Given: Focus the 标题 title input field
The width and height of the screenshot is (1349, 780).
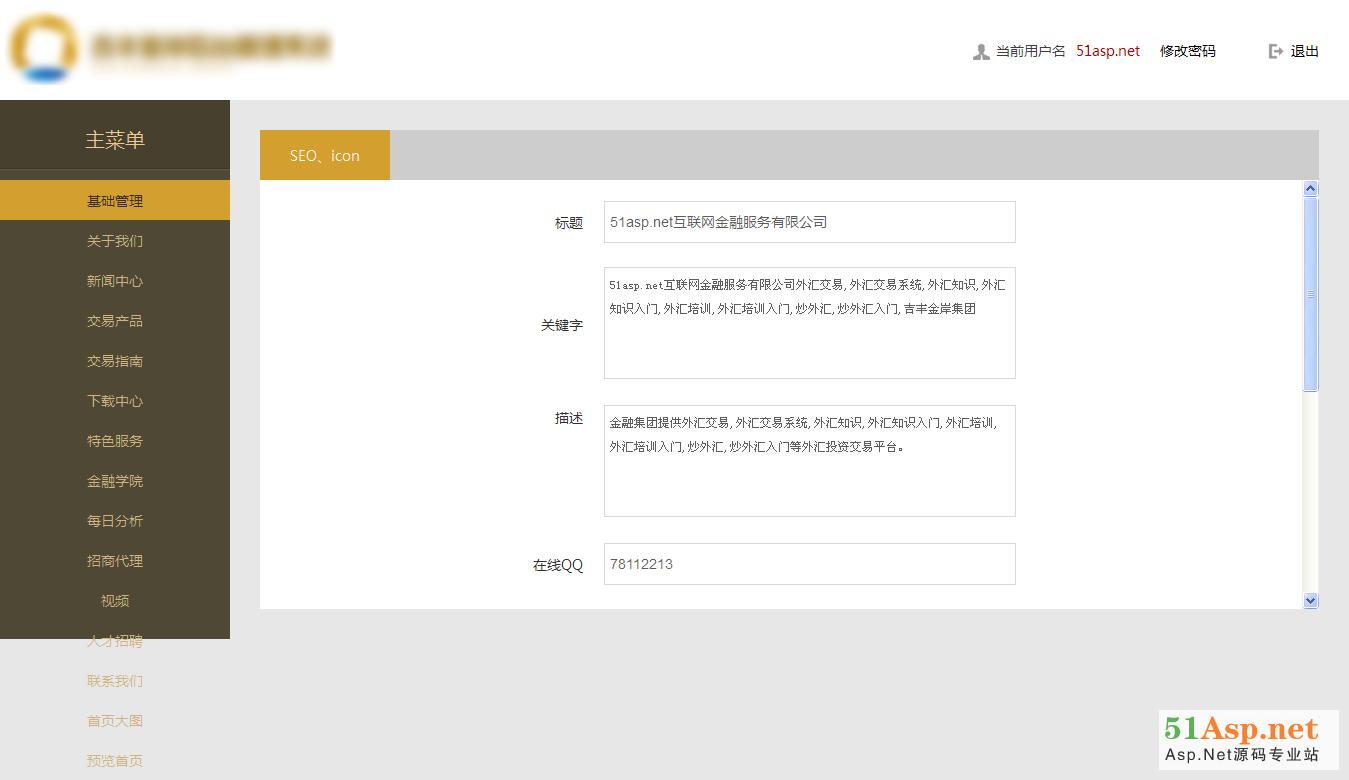Looking at the screenshot, I should (809, 222).
